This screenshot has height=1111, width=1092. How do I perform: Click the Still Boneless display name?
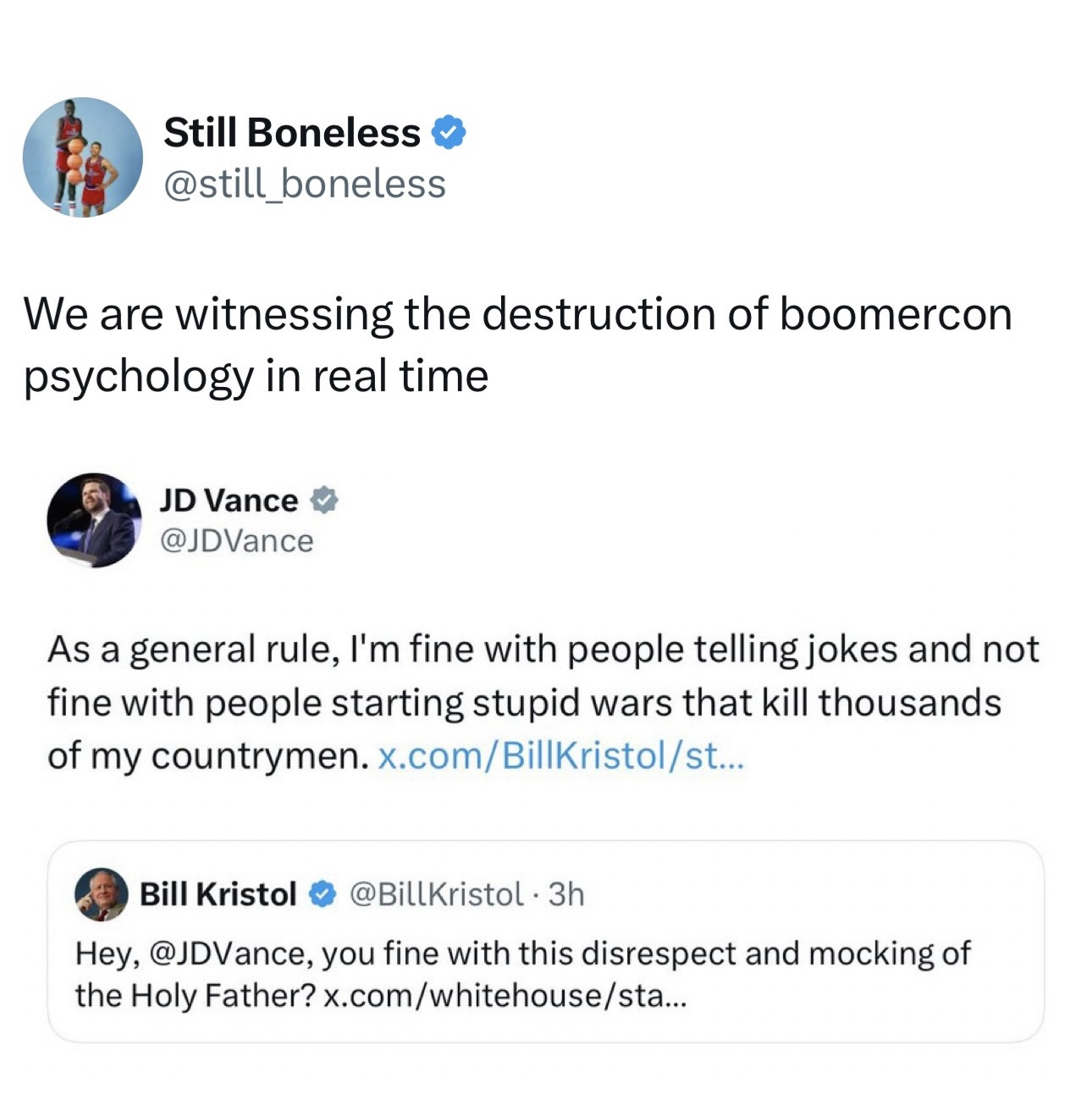(x=292, y=133)
